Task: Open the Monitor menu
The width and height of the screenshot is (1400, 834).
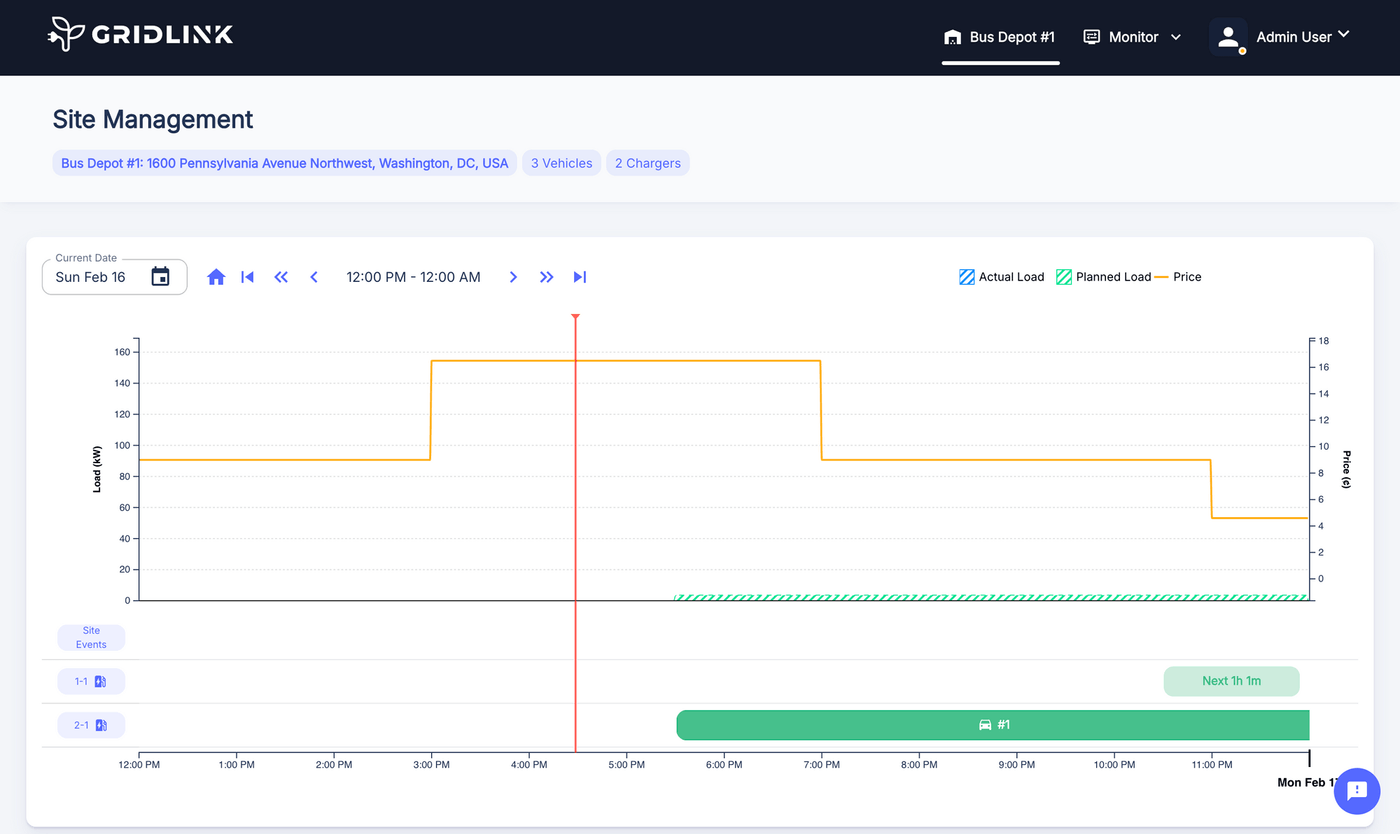Action: point(1133,37)
